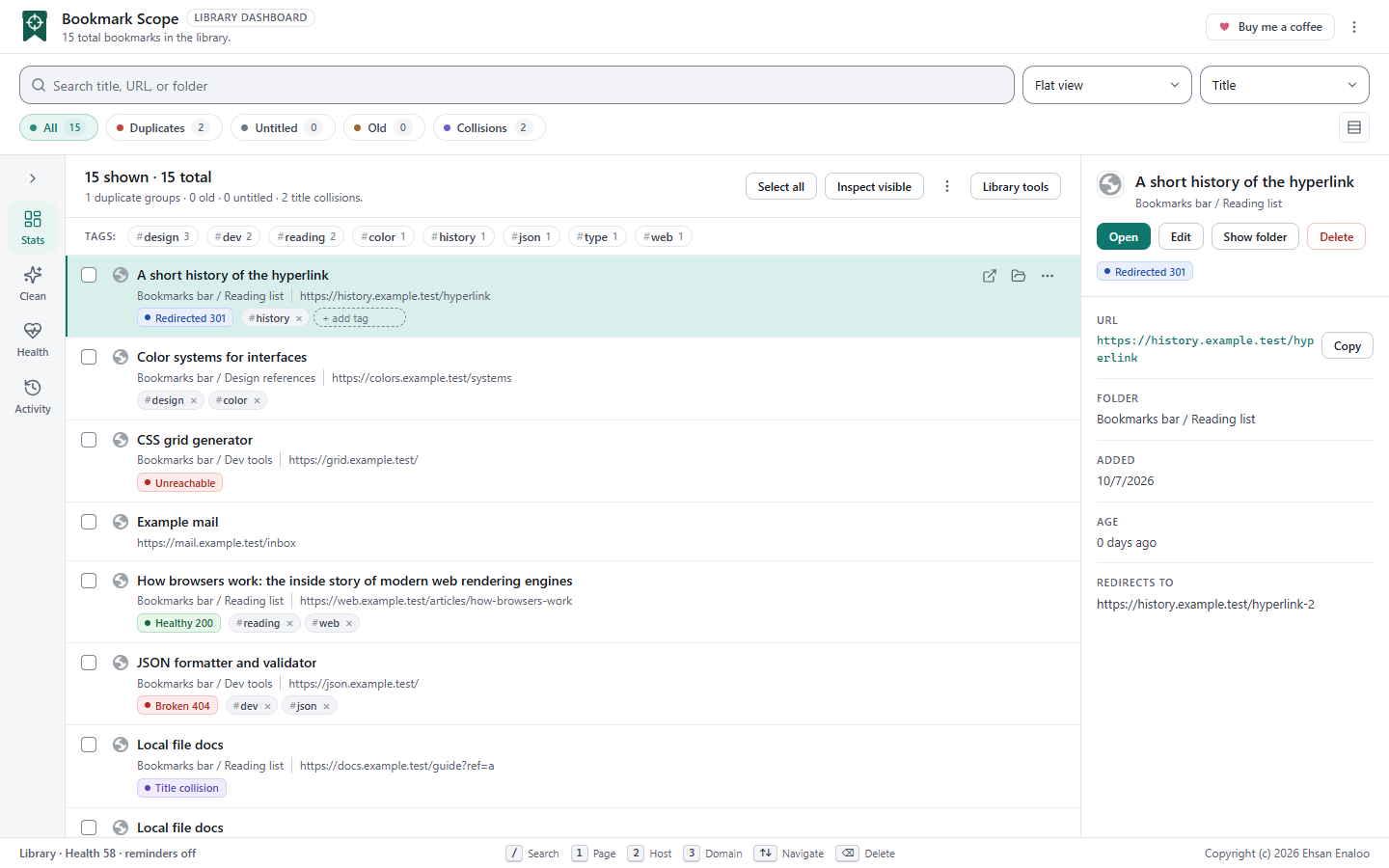This screenshot has width=1389, height=868.
Task: Click the Delete button in detail panel
Action: click(x=1336, y=236)
